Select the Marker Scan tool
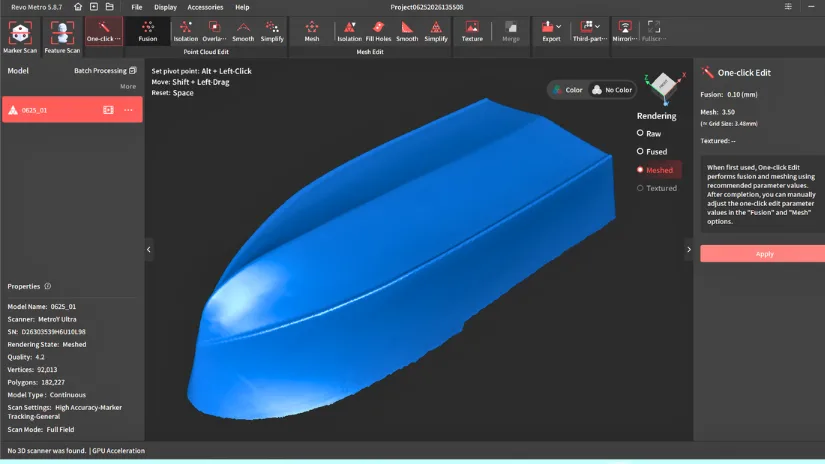This screenshot has width=825, height=464. click(x=20, y=37)
